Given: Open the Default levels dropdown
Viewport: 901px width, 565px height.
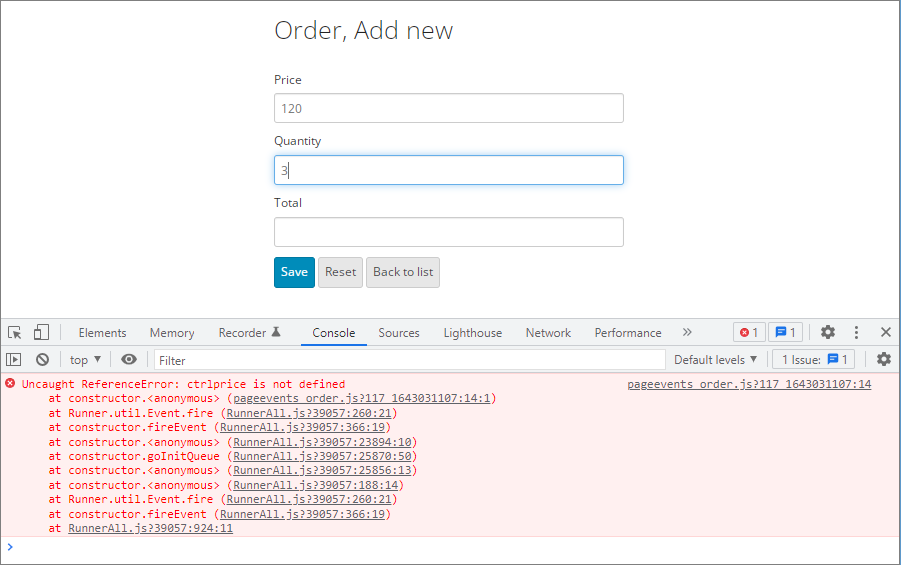Looking at the screenshot, I should tap(715, 360).
